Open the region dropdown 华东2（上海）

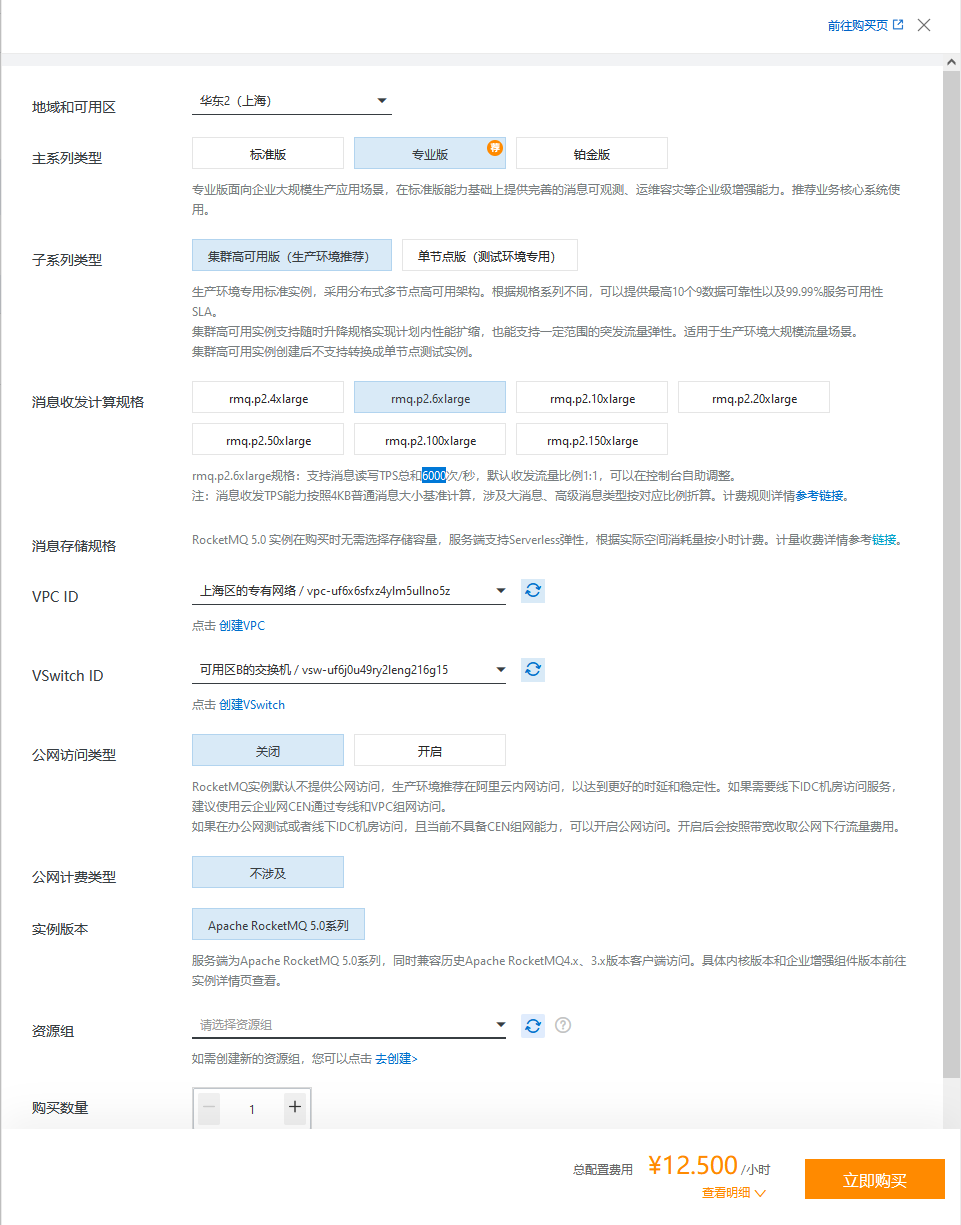pyautogui.click(x=291, y=101)
